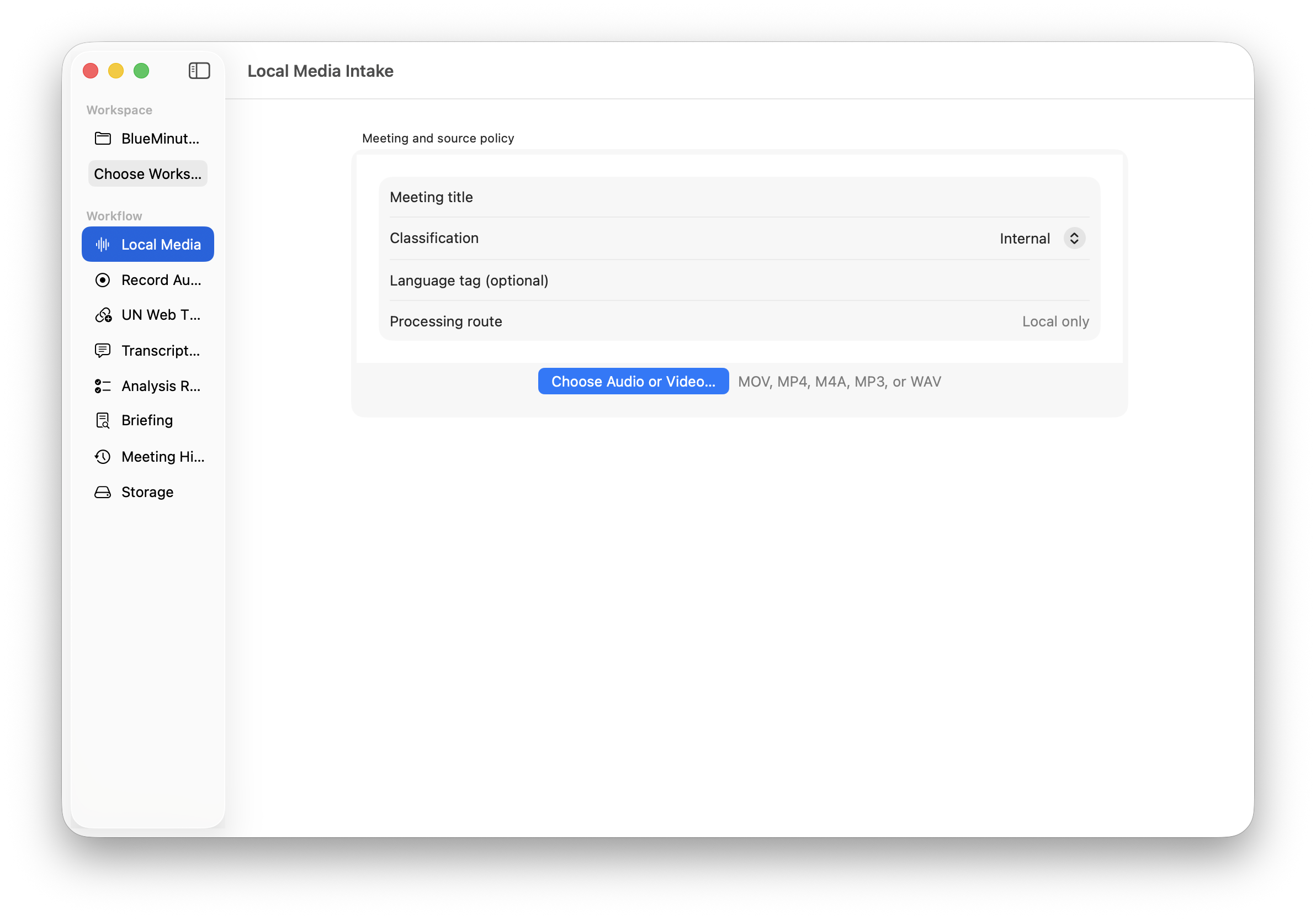Screen dimensions: 1316x919
Task: Close the window with red button
Action: pos(91,71)
